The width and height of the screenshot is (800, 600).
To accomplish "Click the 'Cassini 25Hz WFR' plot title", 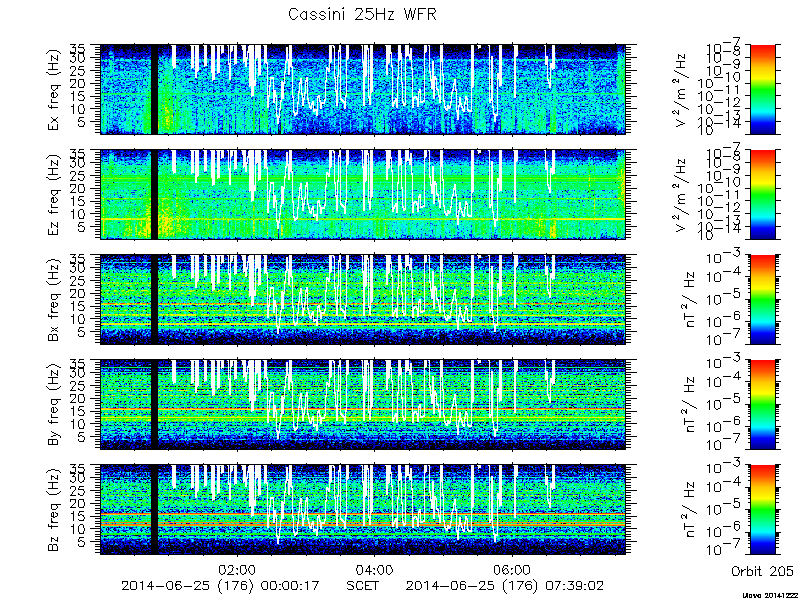I will [x=362, y=15].
